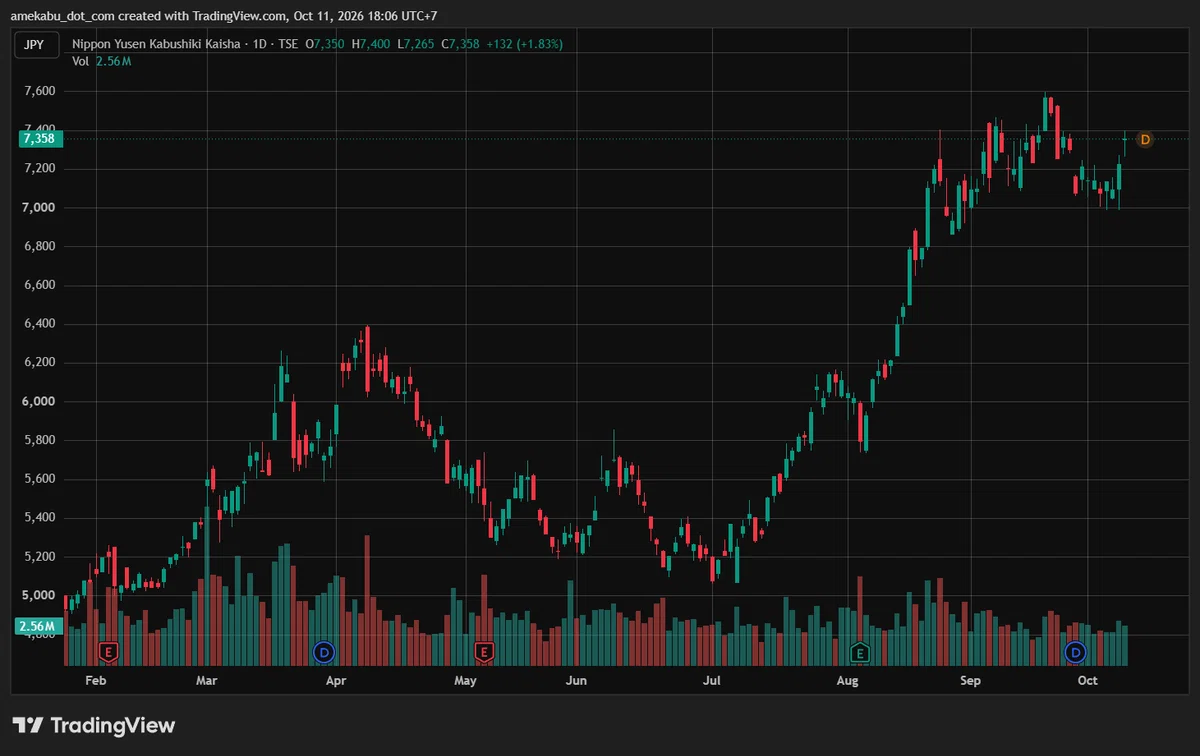Click the May label on the time axis
Viewport: 1200px width, 756px height.
[465, 682]
